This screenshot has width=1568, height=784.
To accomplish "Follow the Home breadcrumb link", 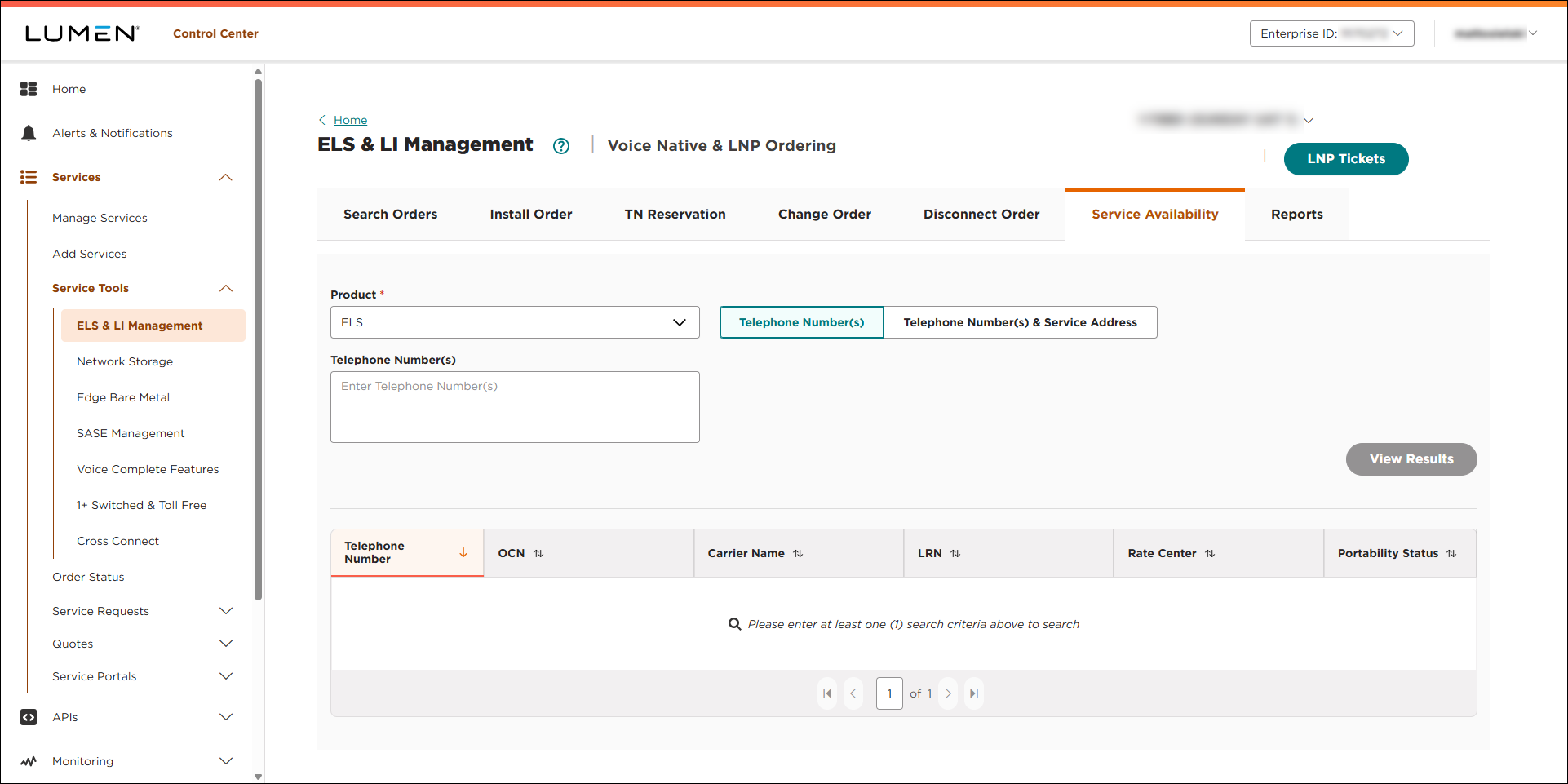I will click(x=351, y=120).
